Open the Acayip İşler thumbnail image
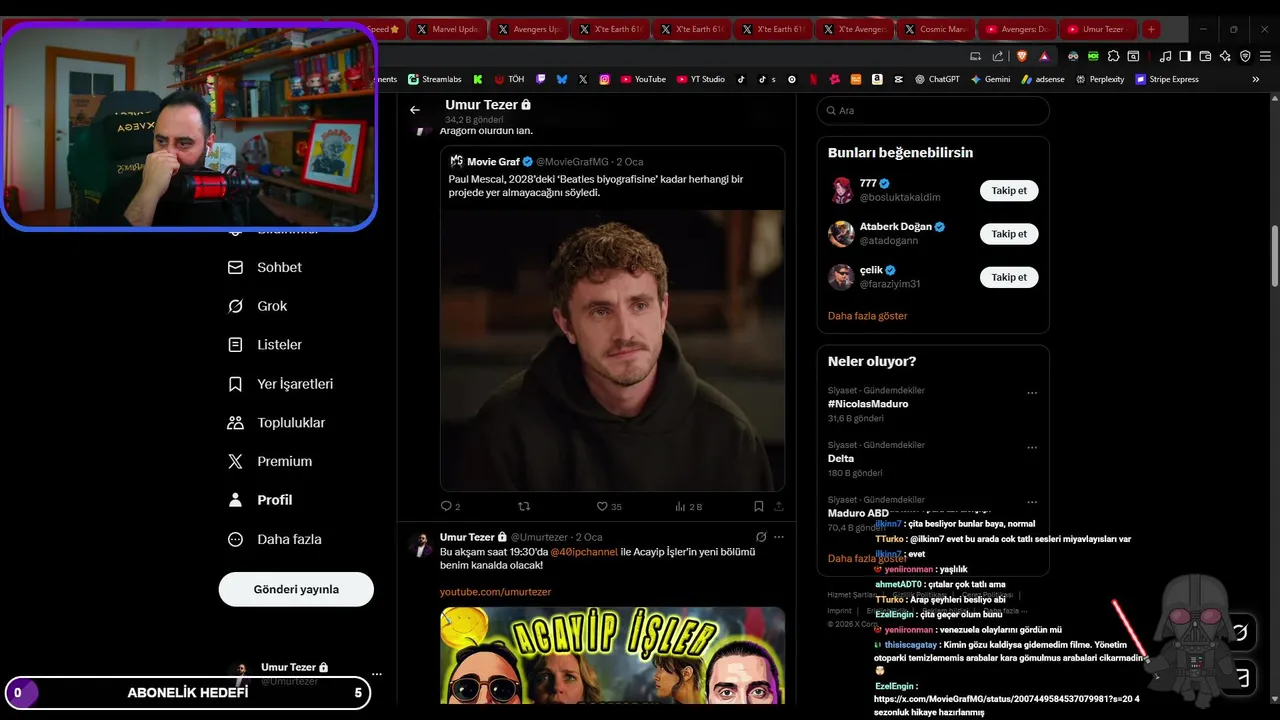1280x720 pixels. pos(612,655)
